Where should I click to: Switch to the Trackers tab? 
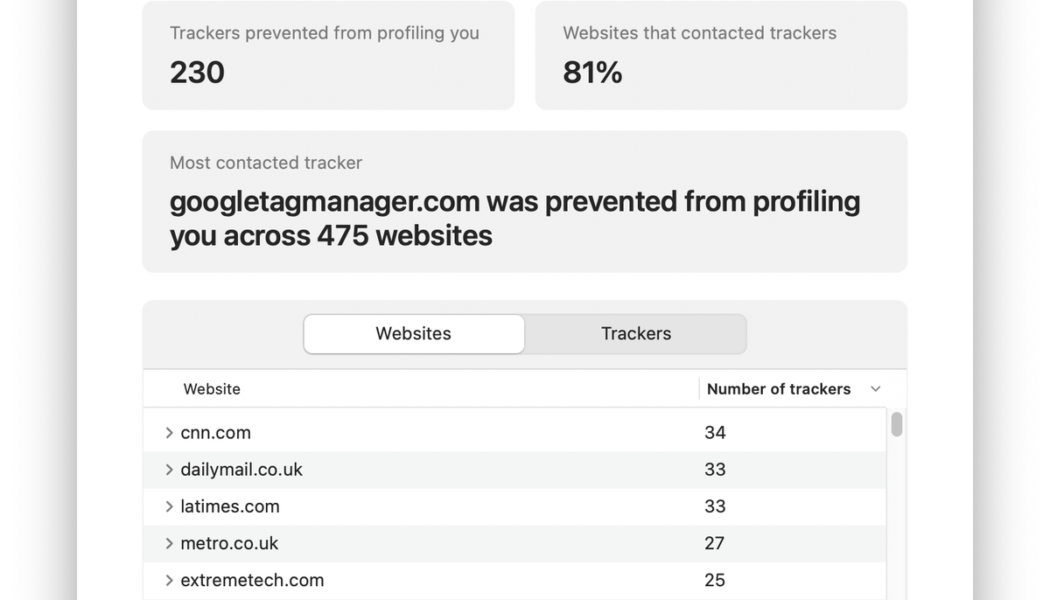tap(636, 334)
